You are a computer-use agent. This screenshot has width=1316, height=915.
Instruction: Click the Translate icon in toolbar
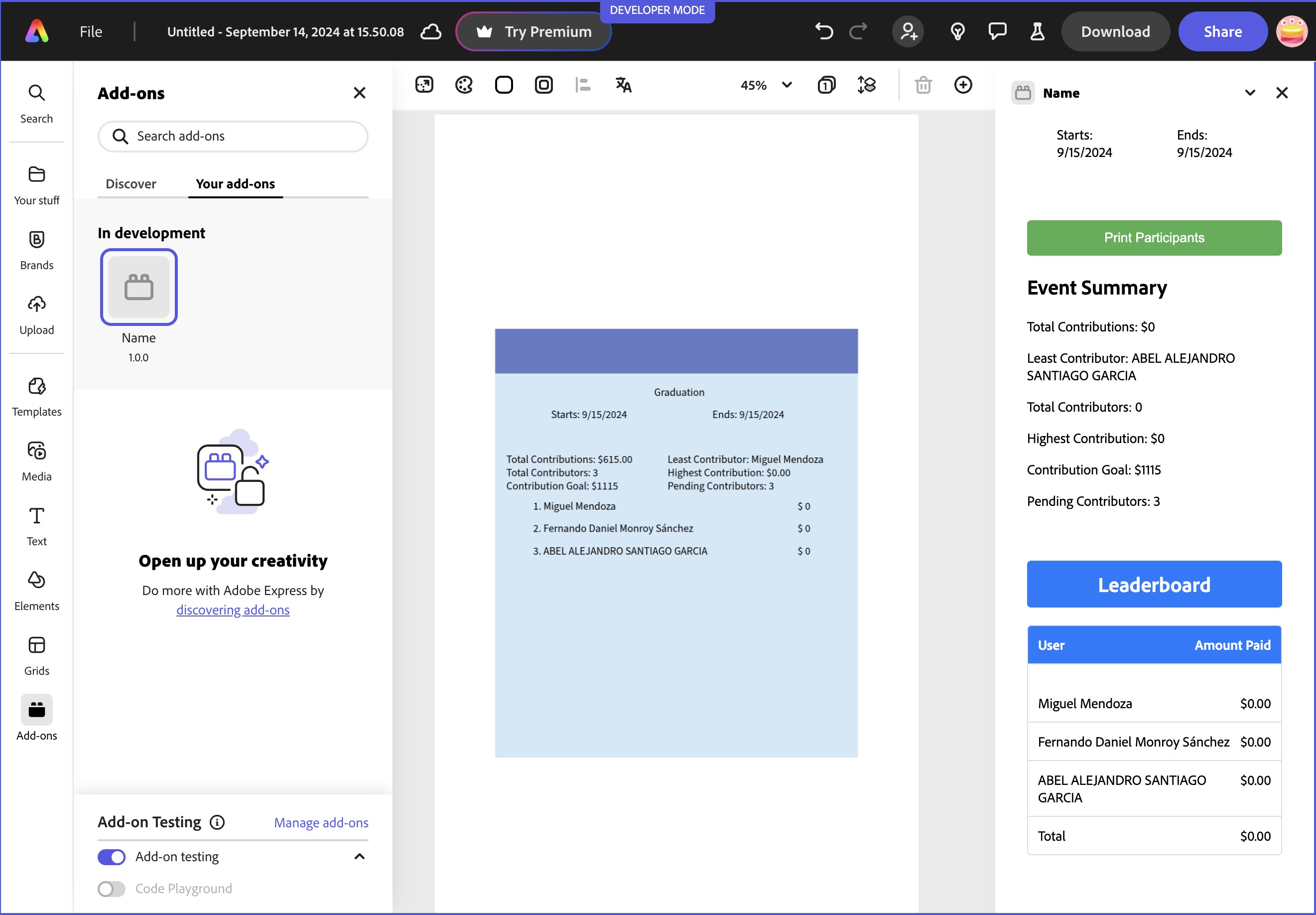click(x=623, y=85)
